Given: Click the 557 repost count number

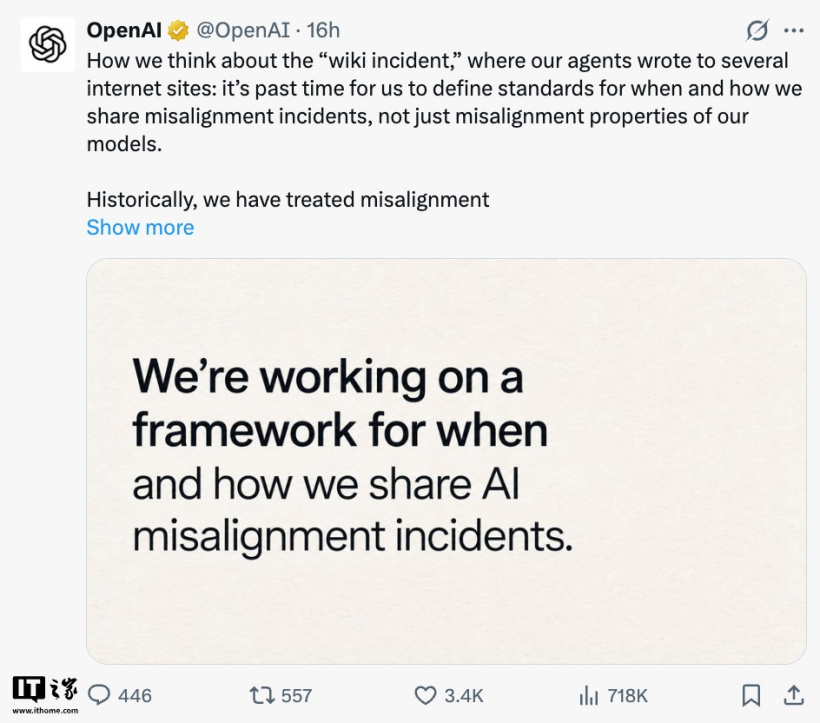Looking at the screenshot, I should coord(297,696).
